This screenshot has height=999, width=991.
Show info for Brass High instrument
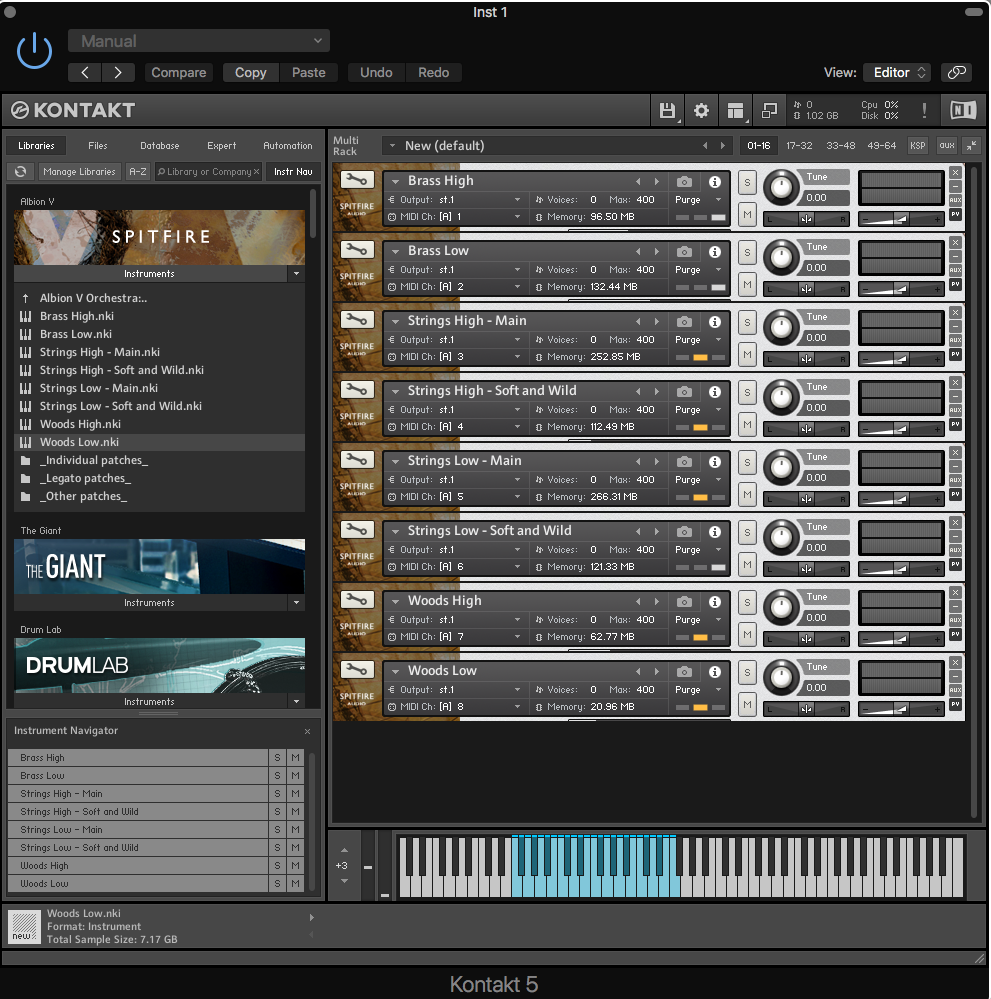(x=715, y=182)
